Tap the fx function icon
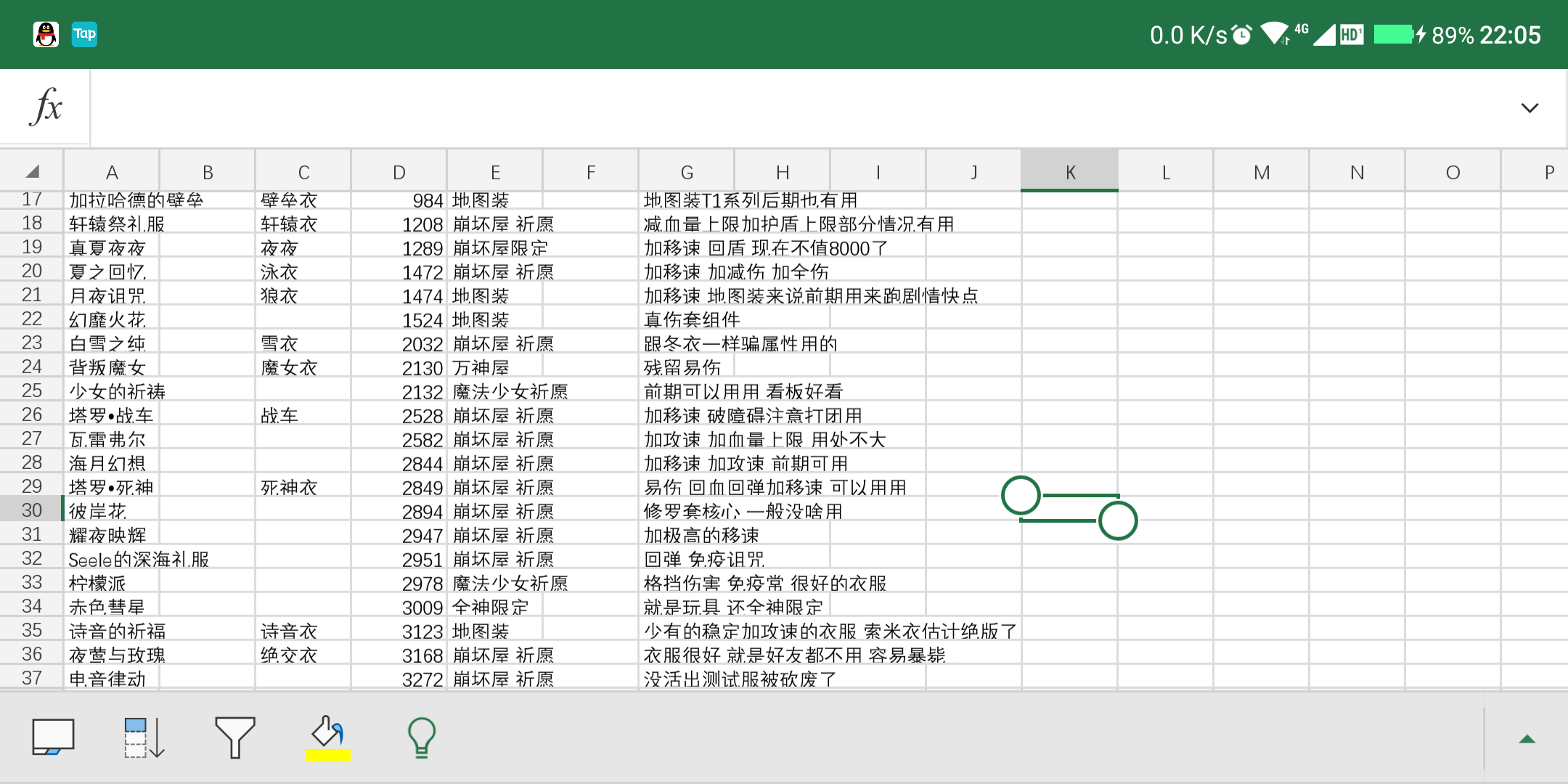The image size is (1568, 784). coord(46,107)
